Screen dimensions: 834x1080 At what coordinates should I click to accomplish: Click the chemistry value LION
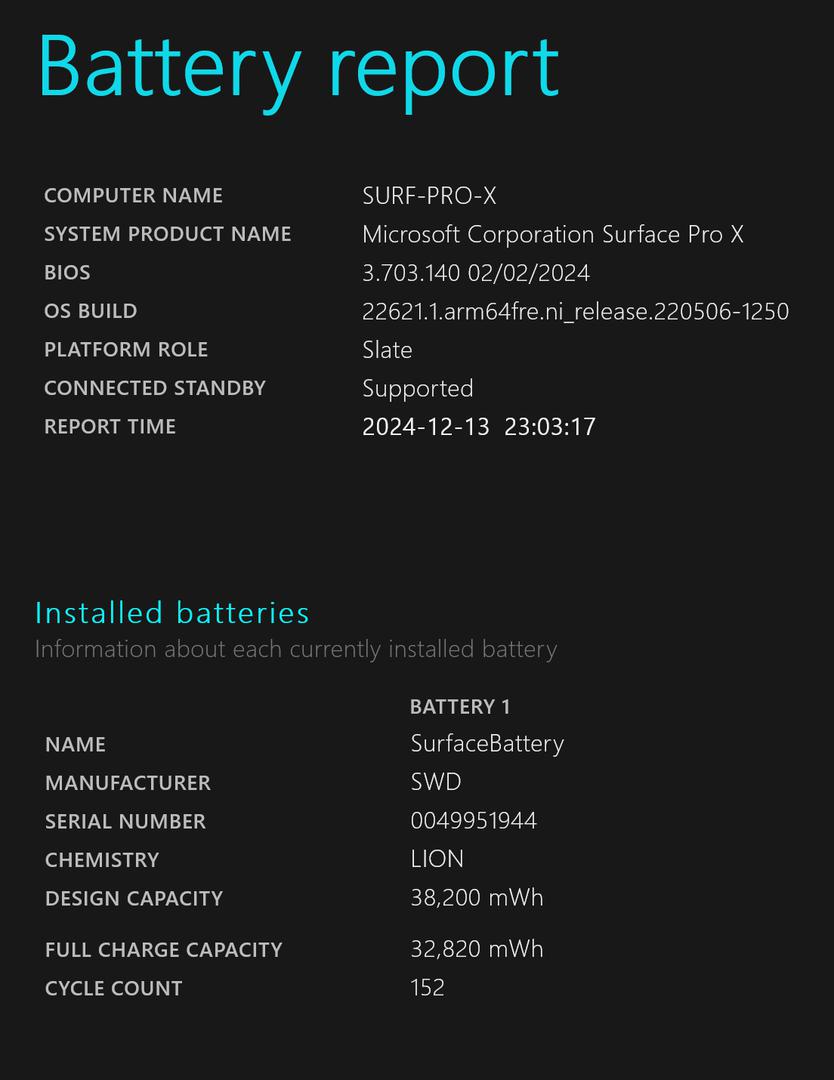coord(437,859)
